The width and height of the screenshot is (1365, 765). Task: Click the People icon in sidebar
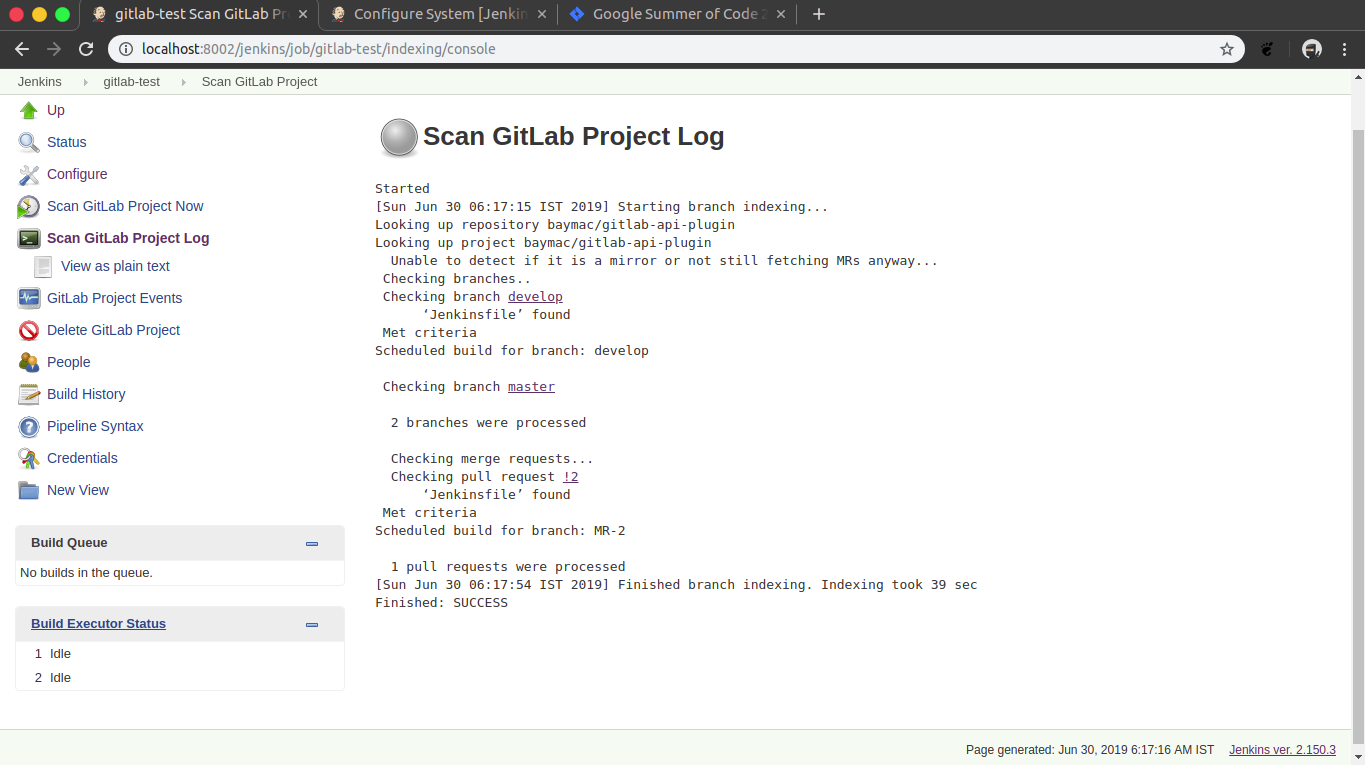(29, 362)
